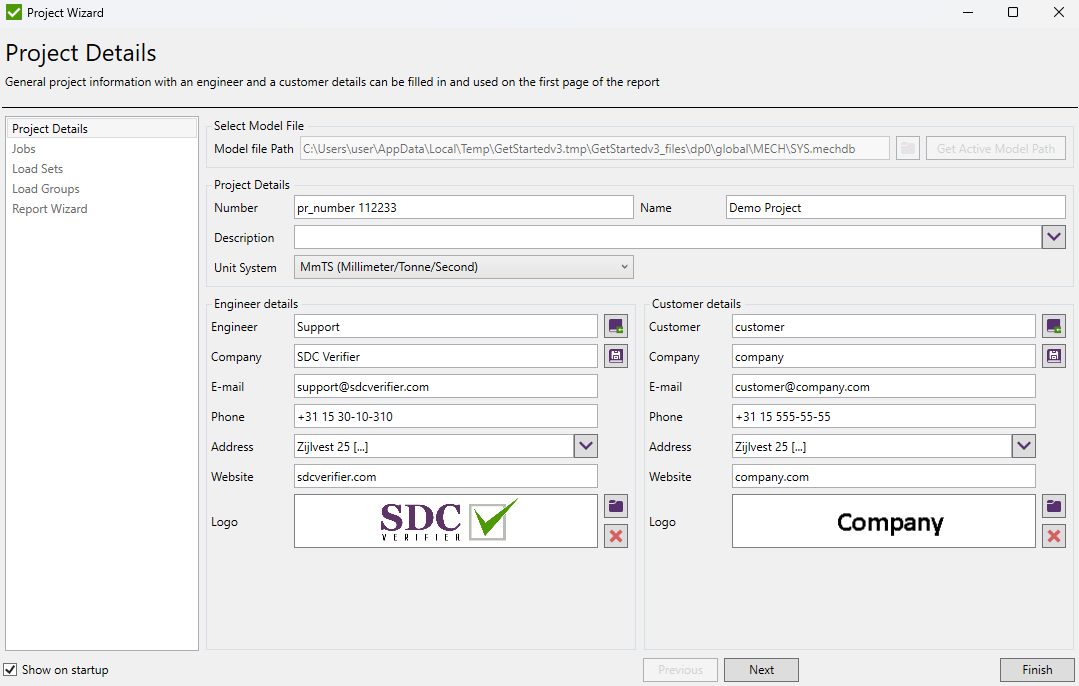1079x686 pixels.
Task: Save the customer company details
Action: click(1053, 355)
